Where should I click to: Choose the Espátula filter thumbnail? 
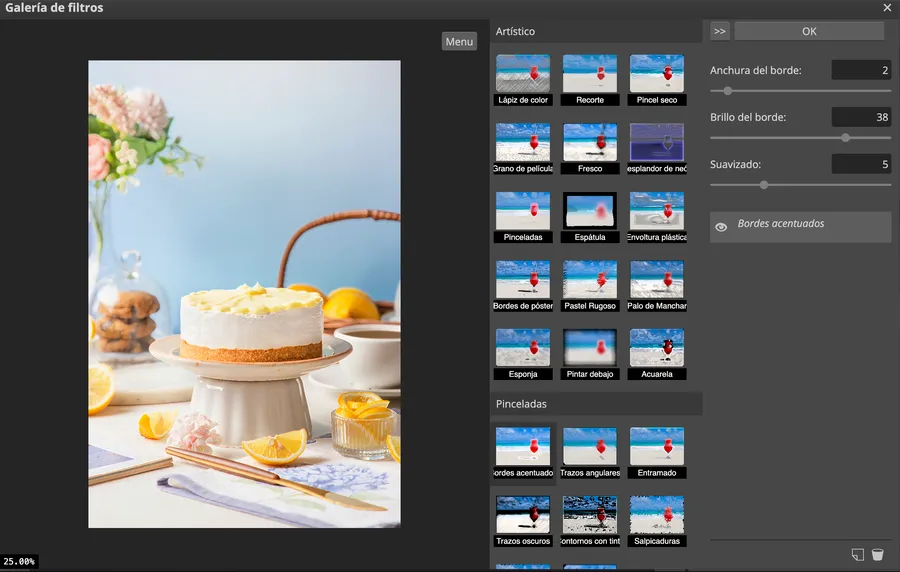tap(590, 217)
